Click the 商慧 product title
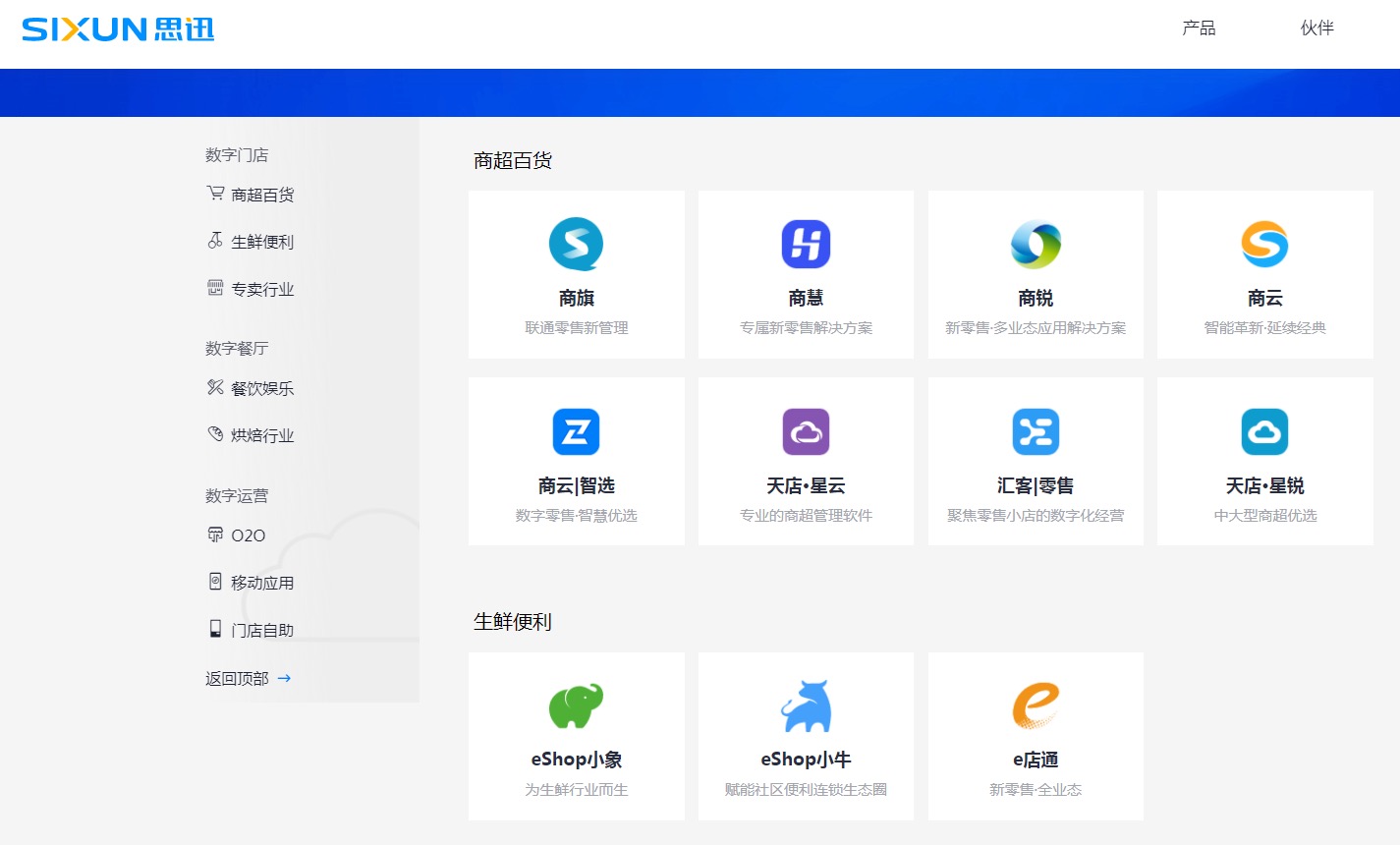The width and height of the screenshot is (1400, 845). click(806, 298)
